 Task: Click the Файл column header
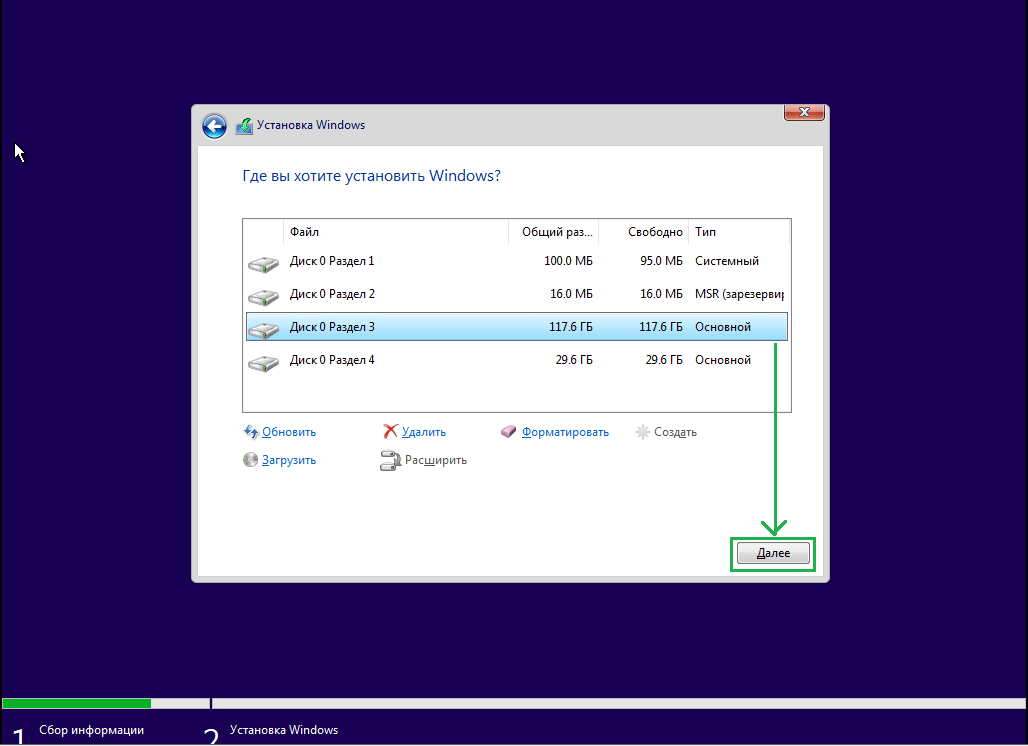click(395, 232)
